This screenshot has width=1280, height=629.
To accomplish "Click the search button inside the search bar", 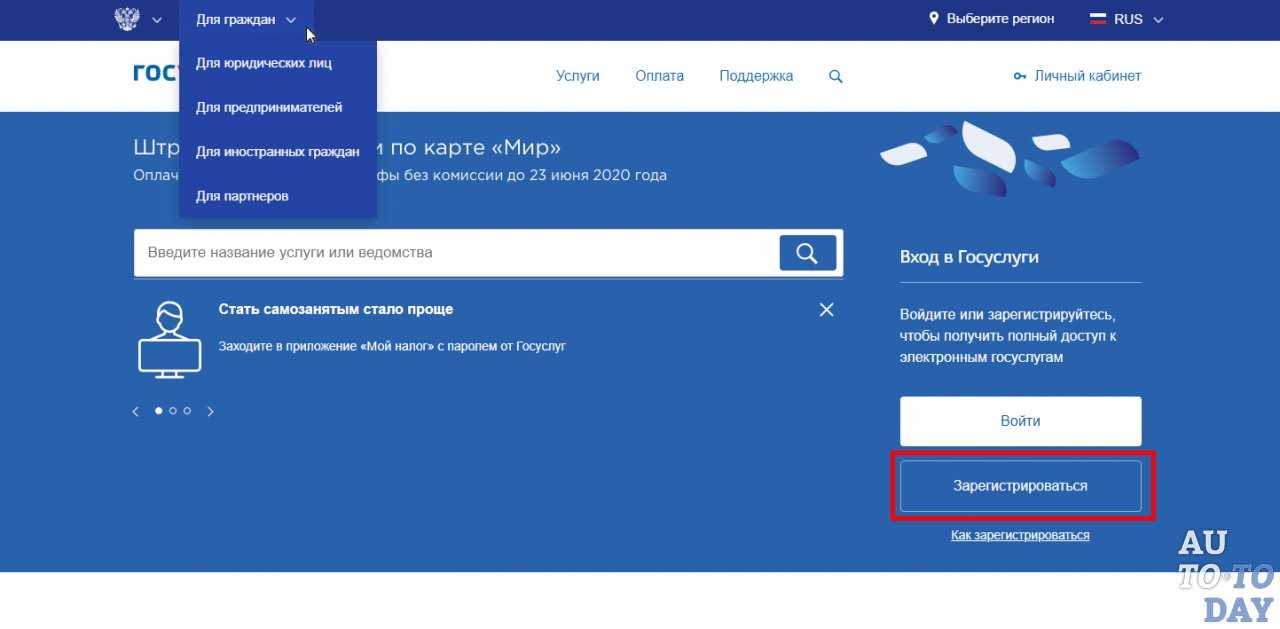I will [x=807, y=252].
